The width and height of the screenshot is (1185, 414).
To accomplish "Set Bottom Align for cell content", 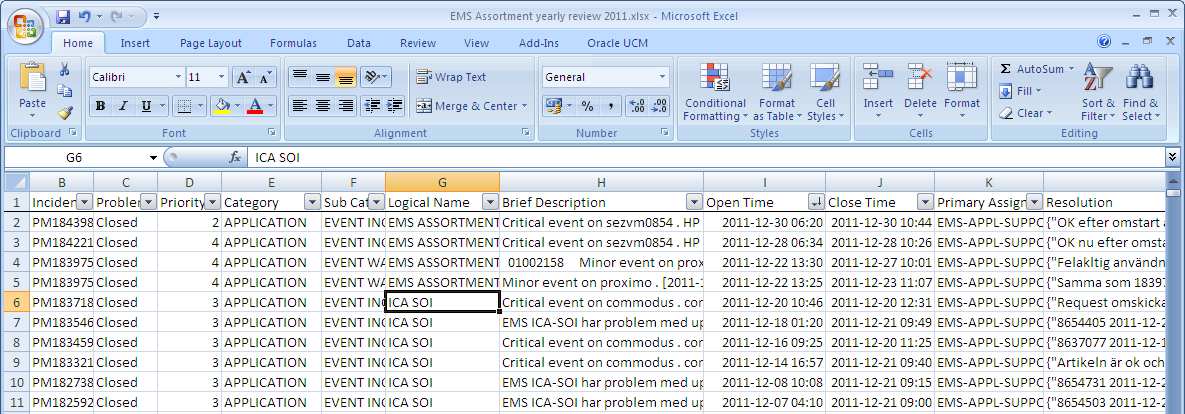I will point(345,77).
